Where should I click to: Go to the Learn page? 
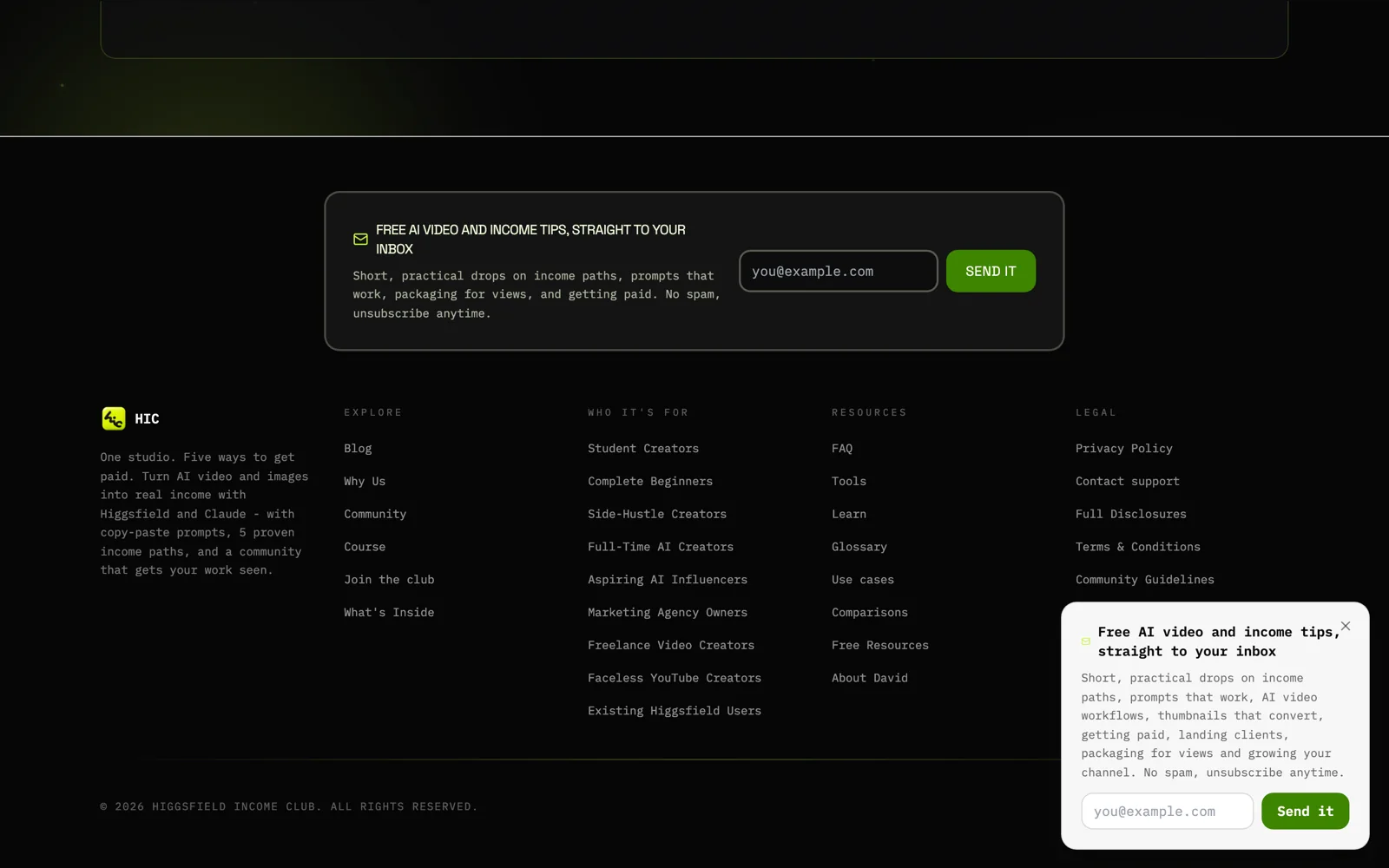[x=849, y=514]
